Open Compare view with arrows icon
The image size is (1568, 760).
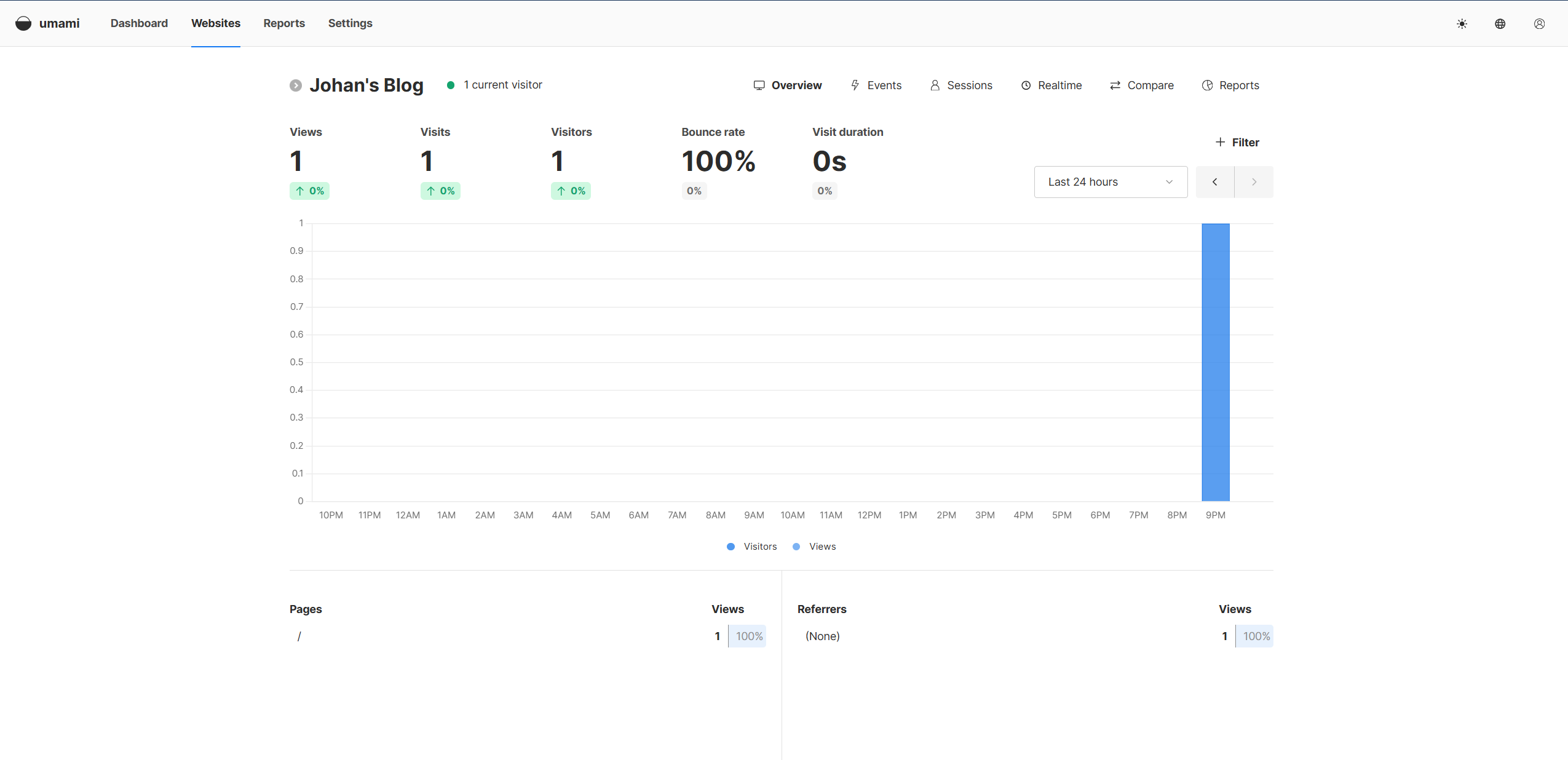[1142, 85]
